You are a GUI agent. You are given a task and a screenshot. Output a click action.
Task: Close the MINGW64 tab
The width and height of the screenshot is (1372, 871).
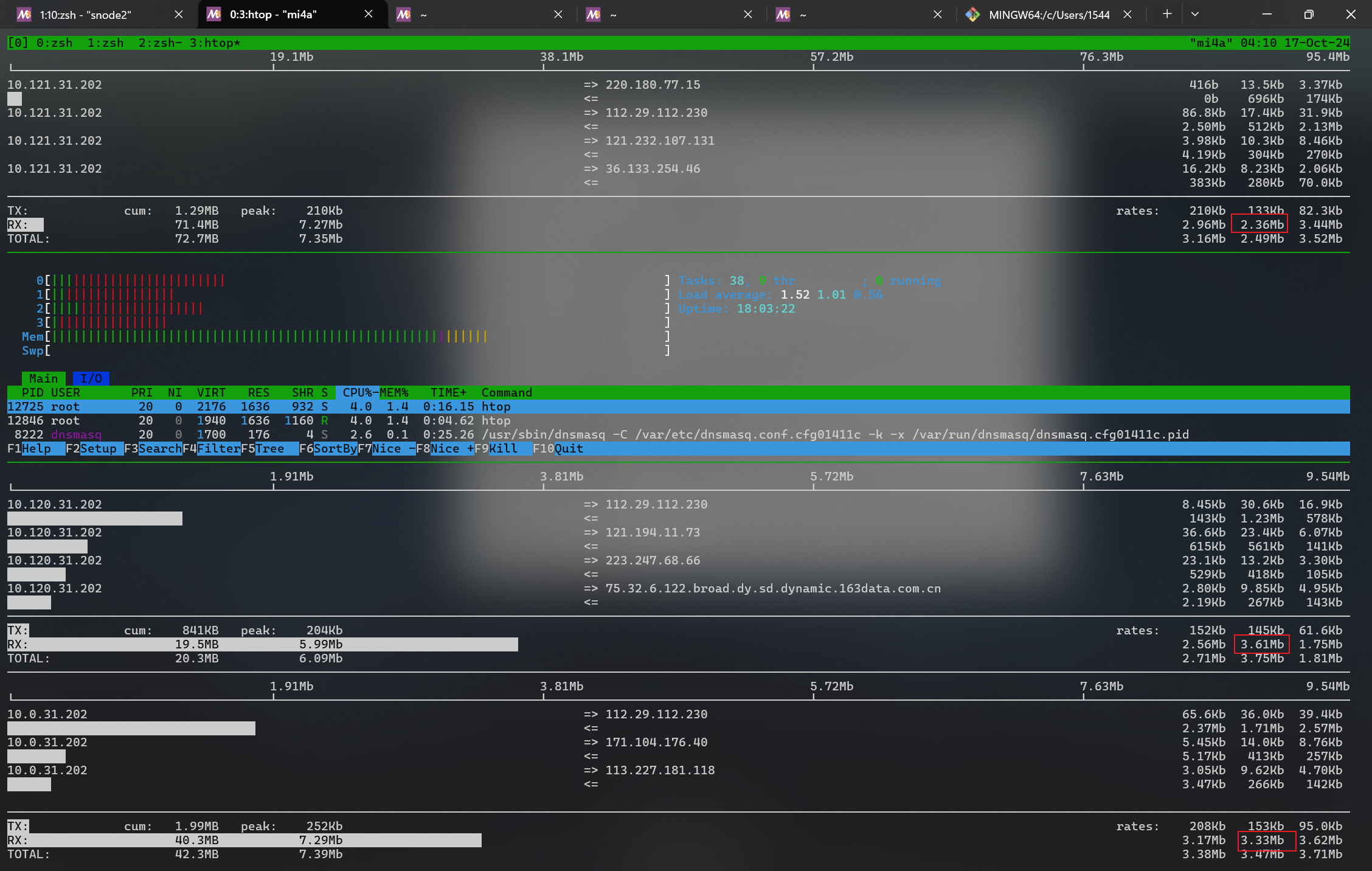pos(1127,15)
